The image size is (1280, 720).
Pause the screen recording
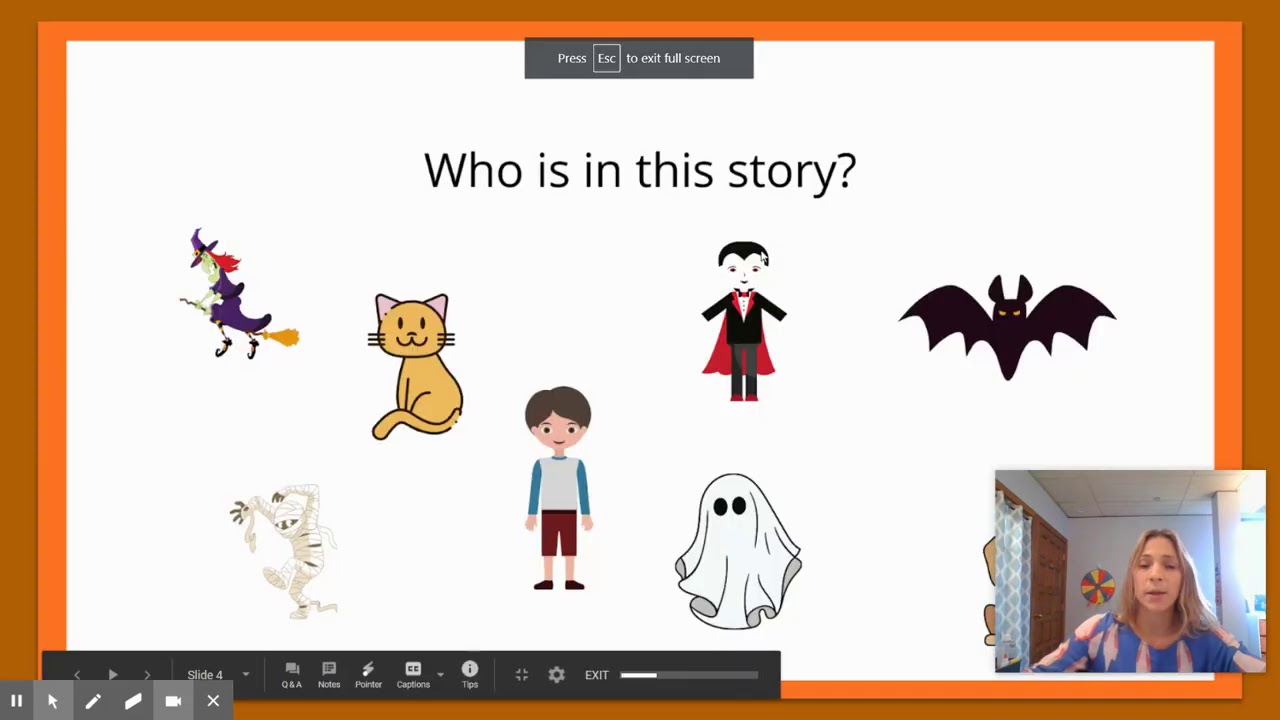click(16, 701)
